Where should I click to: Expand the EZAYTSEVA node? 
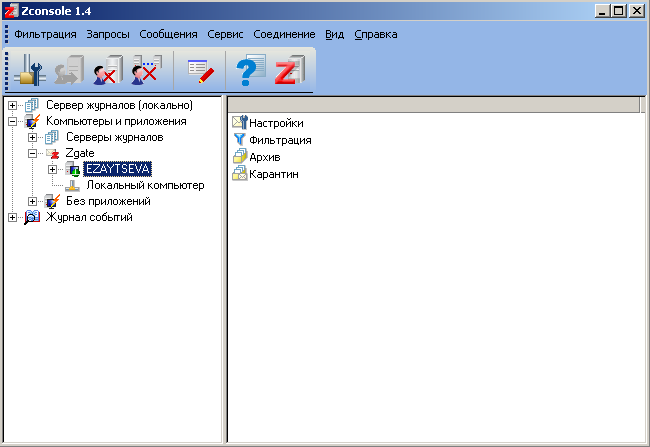52,169
